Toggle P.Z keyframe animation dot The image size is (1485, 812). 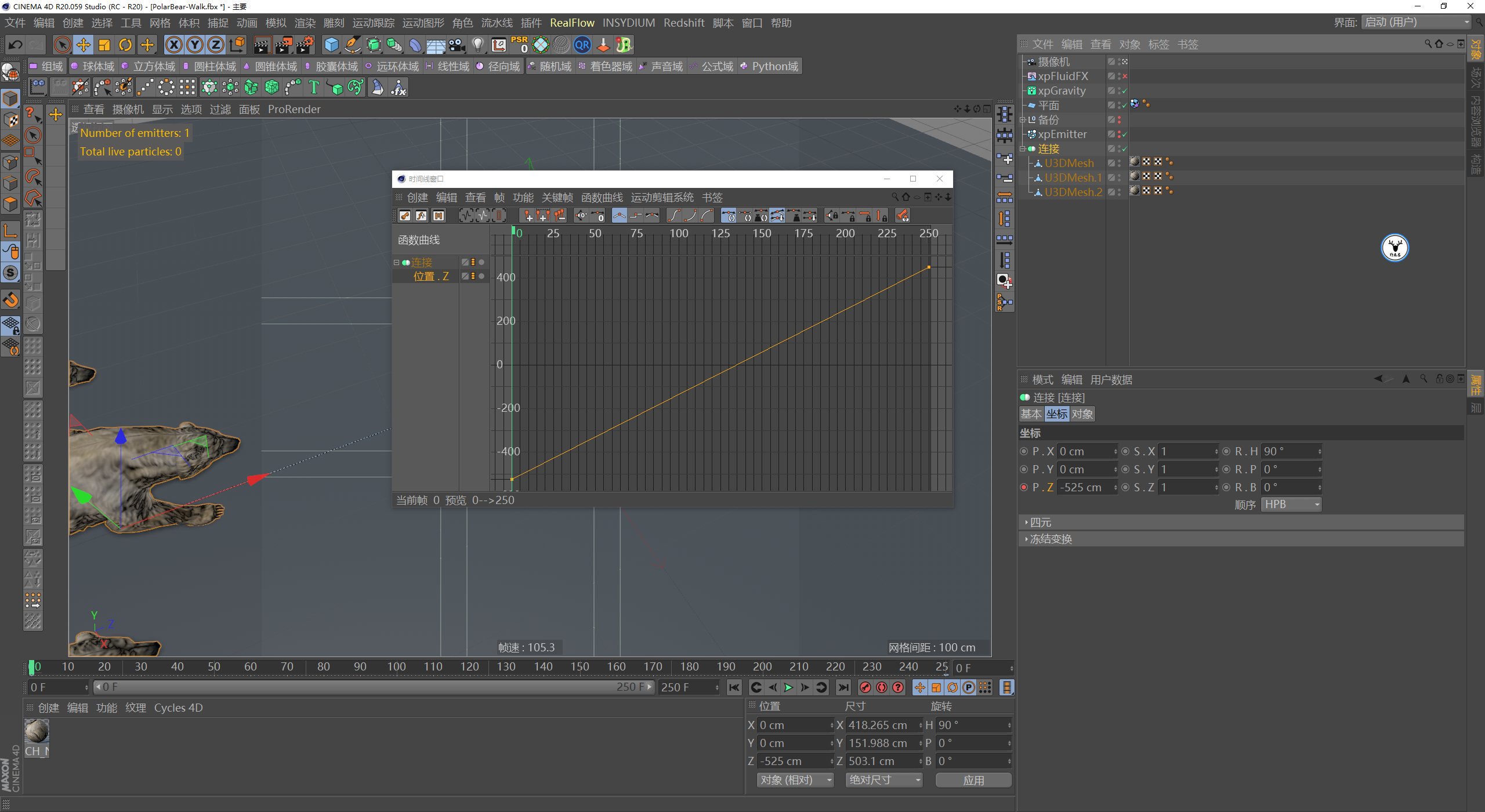[x=1024, y=487]
